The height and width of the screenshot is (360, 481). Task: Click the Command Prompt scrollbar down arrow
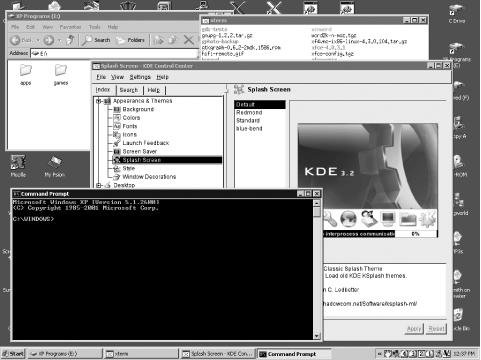point(317,335)
